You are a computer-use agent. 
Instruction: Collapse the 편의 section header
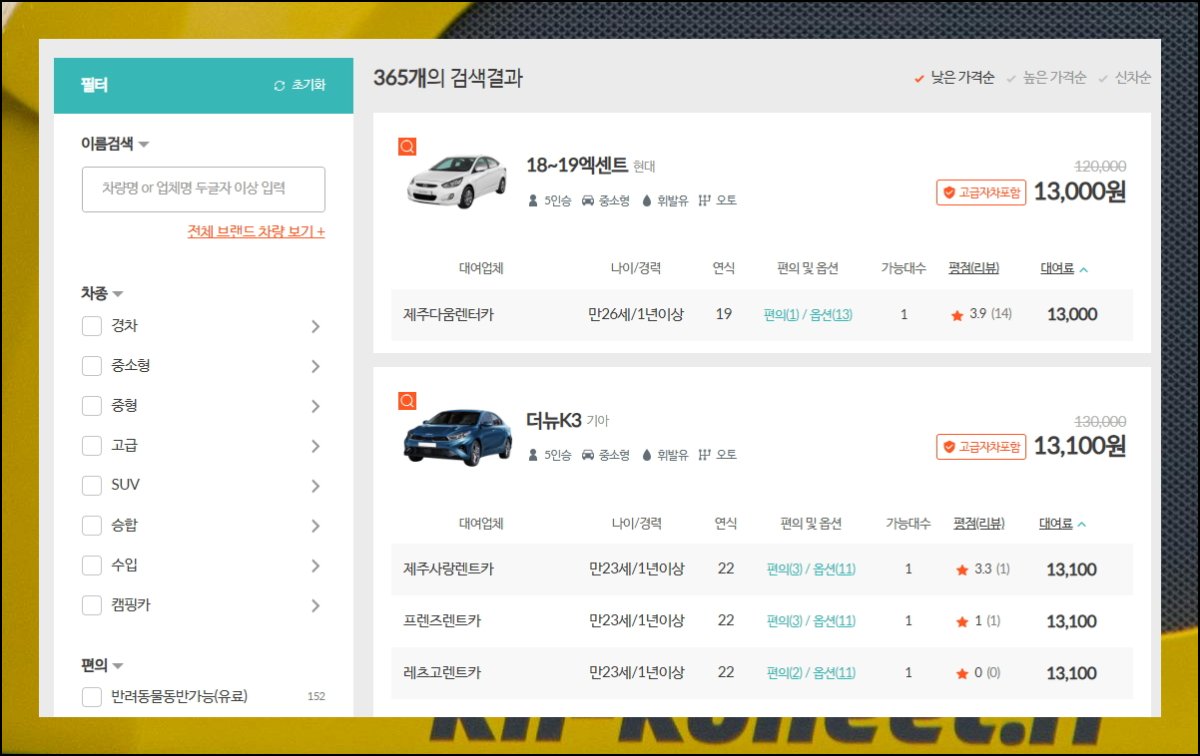102,665
